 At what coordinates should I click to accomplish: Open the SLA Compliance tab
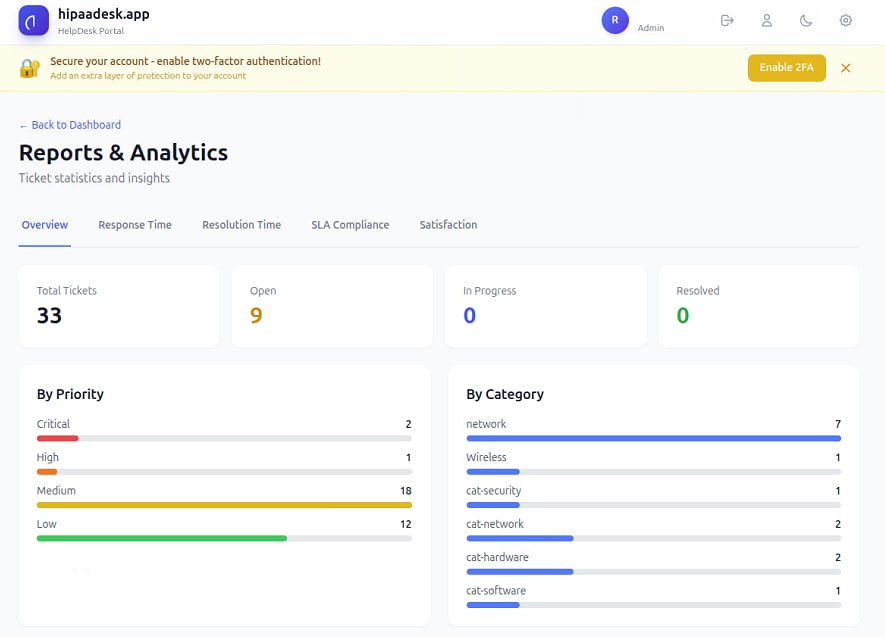(x=350, y=224)
